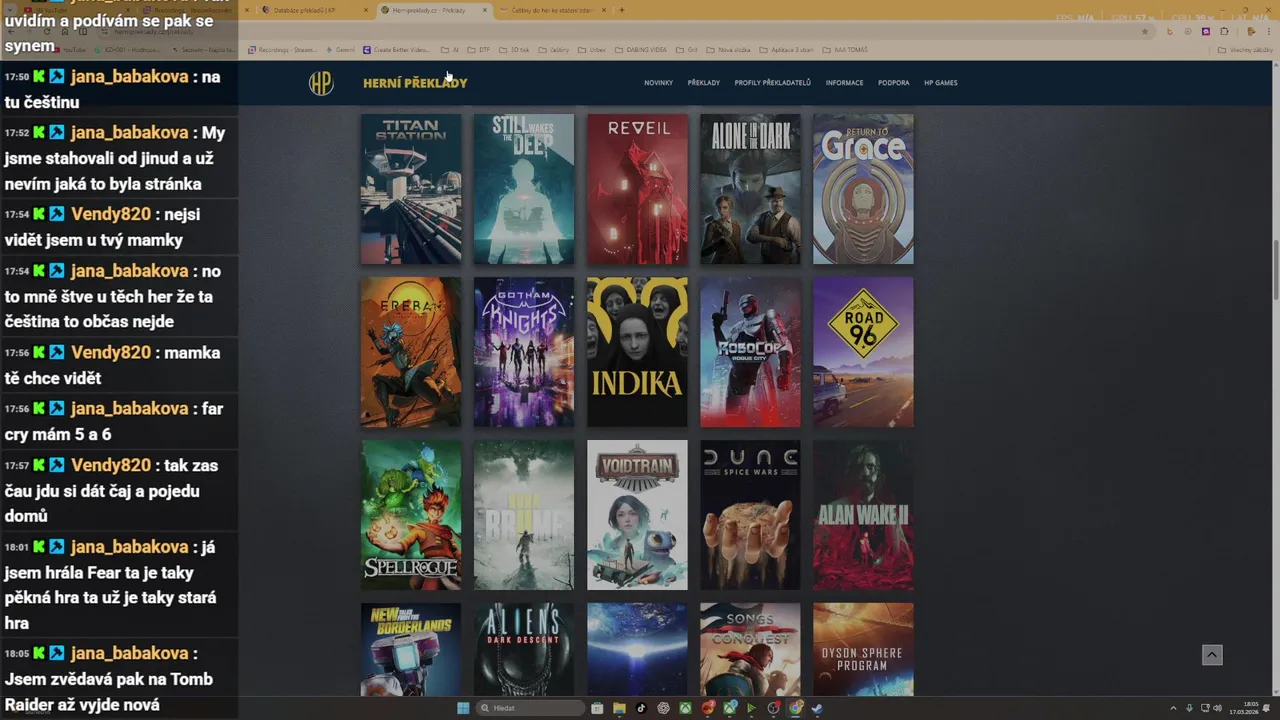Open the RoboCop Rogue City cover
This screenshot has width=1280, height=720.
pyautogui.click(x=750, y=352)
